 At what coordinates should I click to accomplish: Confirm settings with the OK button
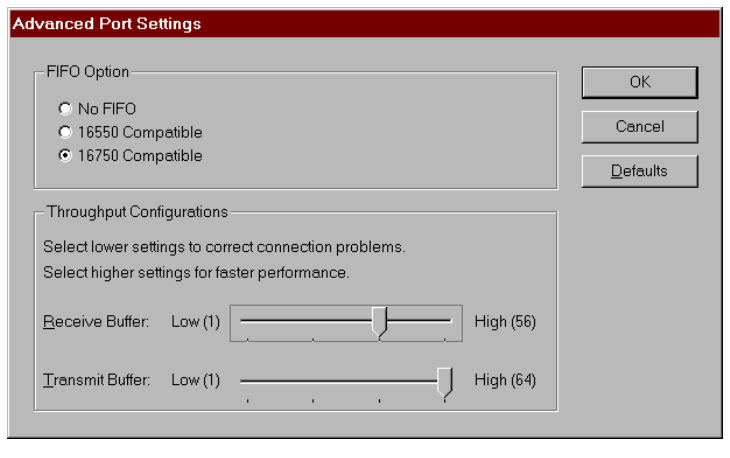coord(639,83)
